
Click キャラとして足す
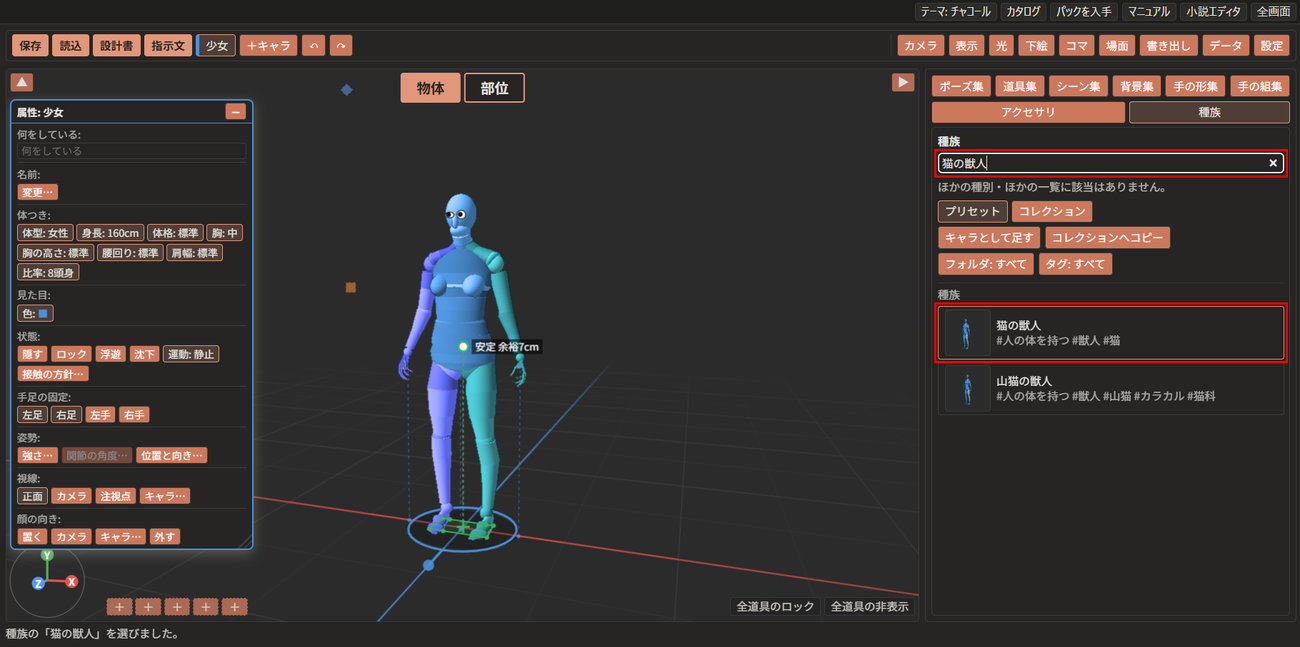pos(989,238)
